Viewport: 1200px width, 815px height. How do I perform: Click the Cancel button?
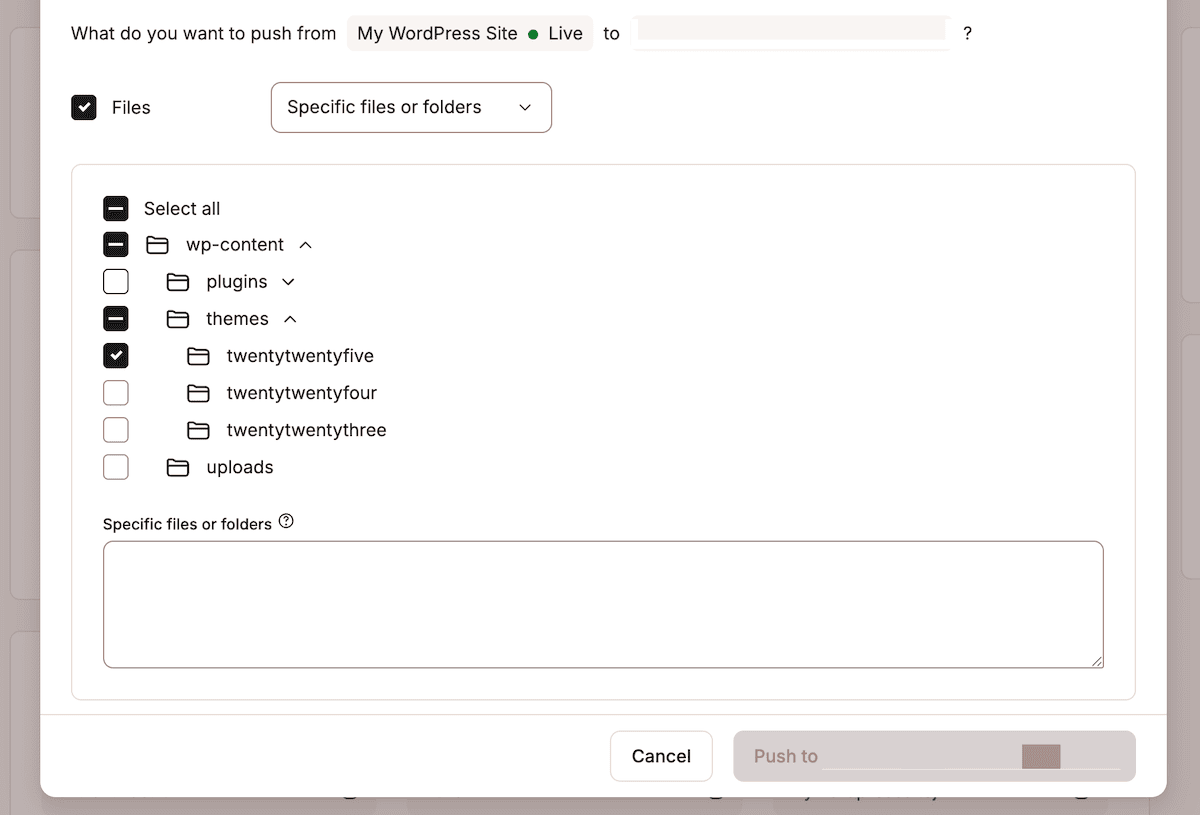(661, 756)
